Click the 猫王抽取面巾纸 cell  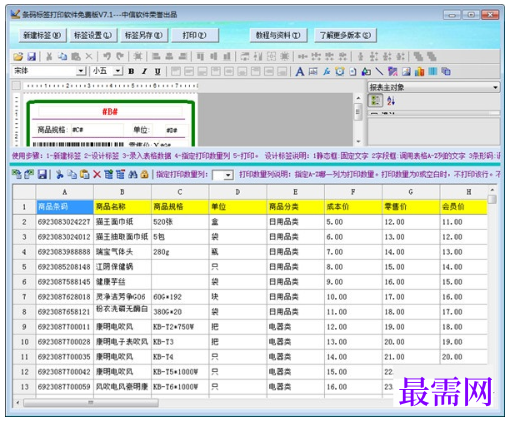(x=122, y=237)
